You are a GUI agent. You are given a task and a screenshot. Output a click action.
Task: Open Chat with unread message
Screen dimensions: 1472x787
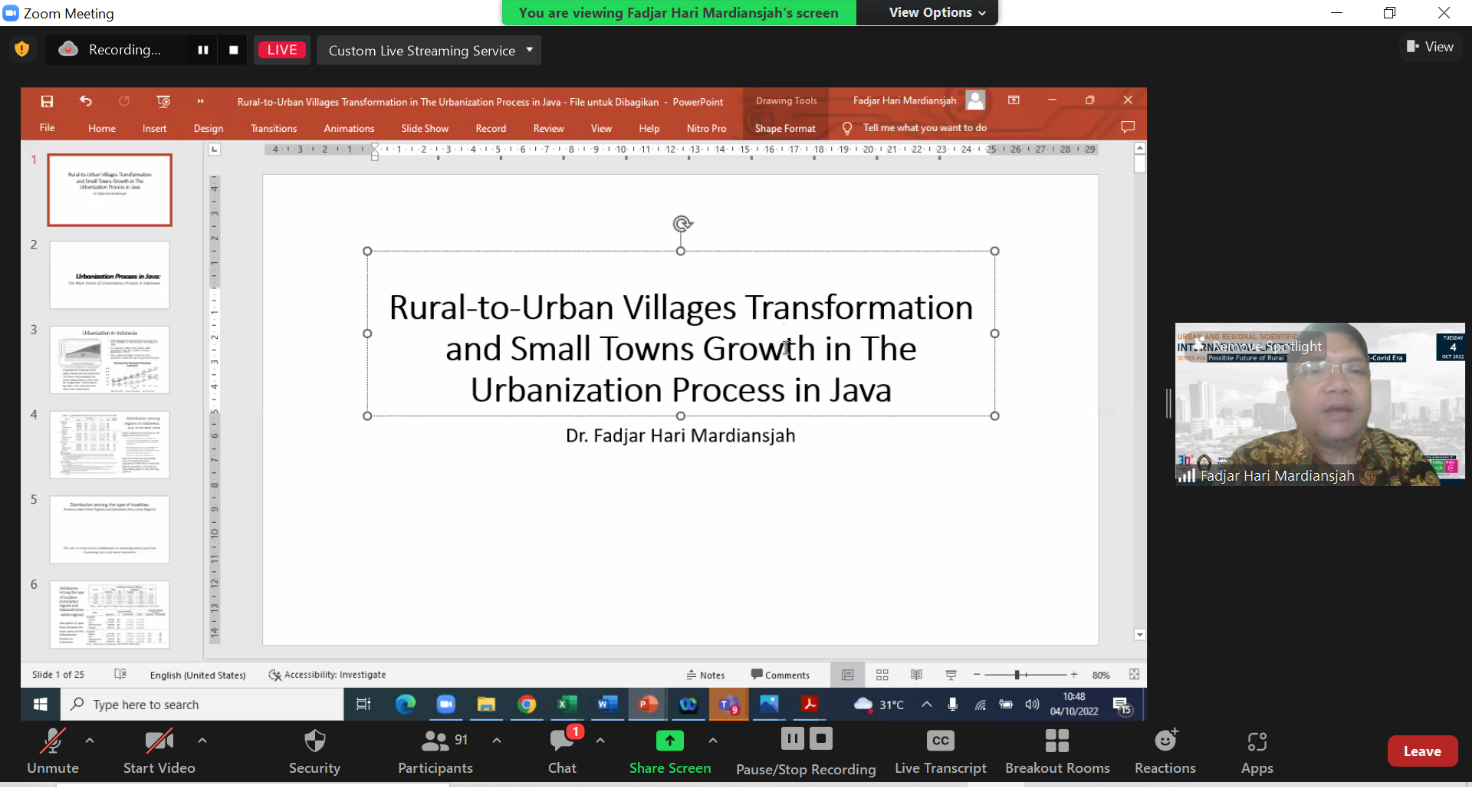tap(562, 751)
